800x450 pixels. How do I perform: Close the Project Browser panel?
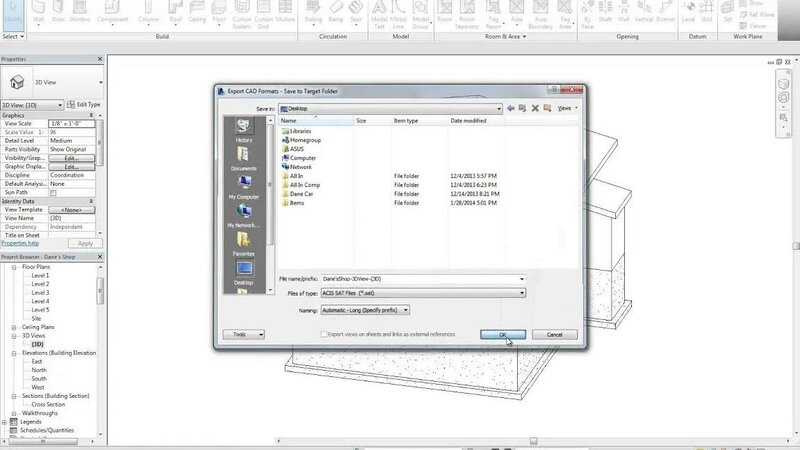coord(100,257)
